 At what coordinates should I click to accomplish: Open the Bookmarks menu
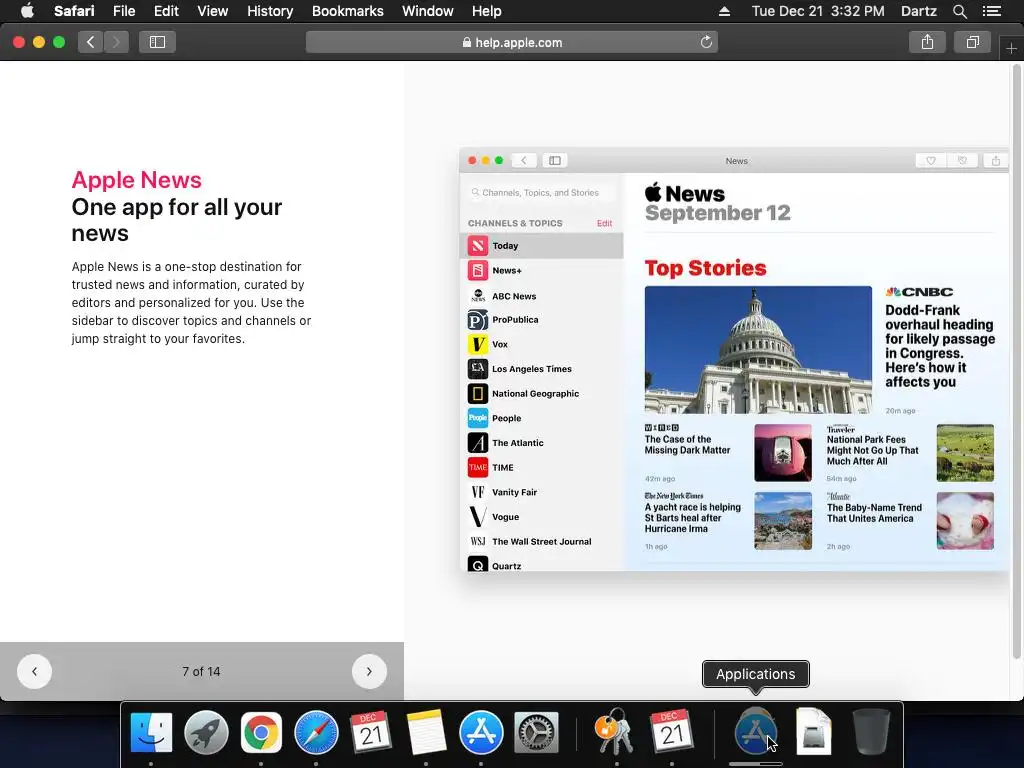(347, 11)
